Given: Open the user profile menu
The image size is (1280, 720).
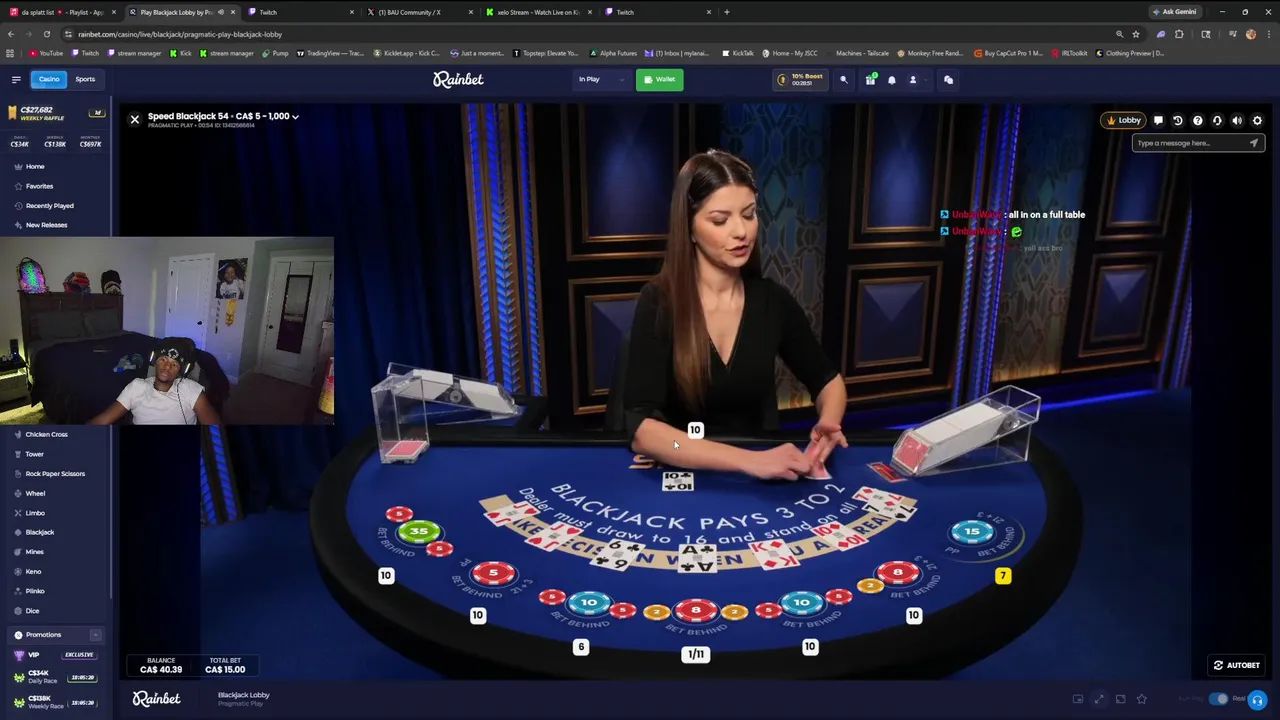Looking at the screenshot, I should tap(912, 79).
